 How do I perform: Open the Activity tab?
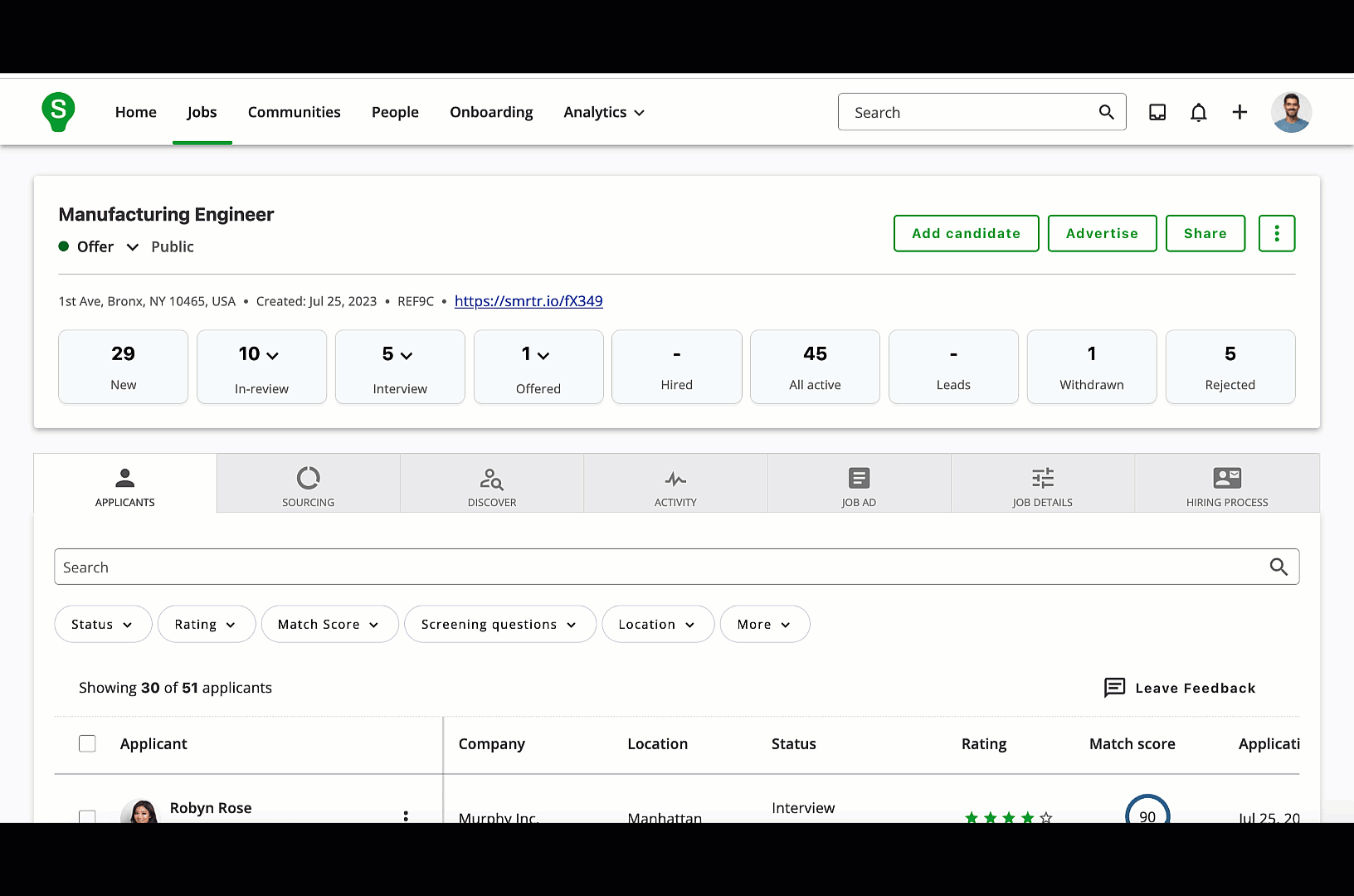click(x=675, y=483)
